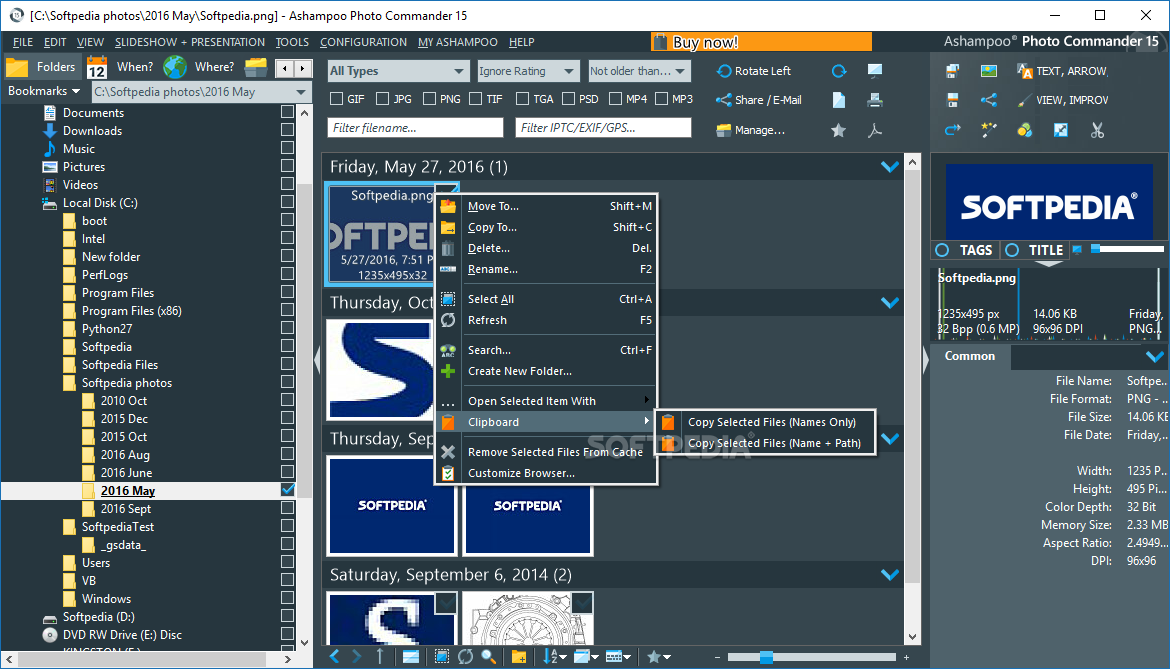
Task: Toggle the GIF file type checkbox
Action: 337,99
